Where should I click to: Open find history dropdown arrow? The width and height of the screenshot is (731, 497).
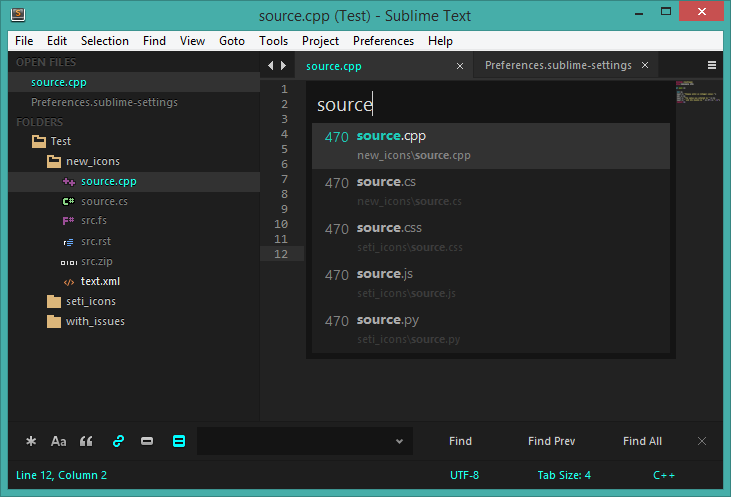399,442
